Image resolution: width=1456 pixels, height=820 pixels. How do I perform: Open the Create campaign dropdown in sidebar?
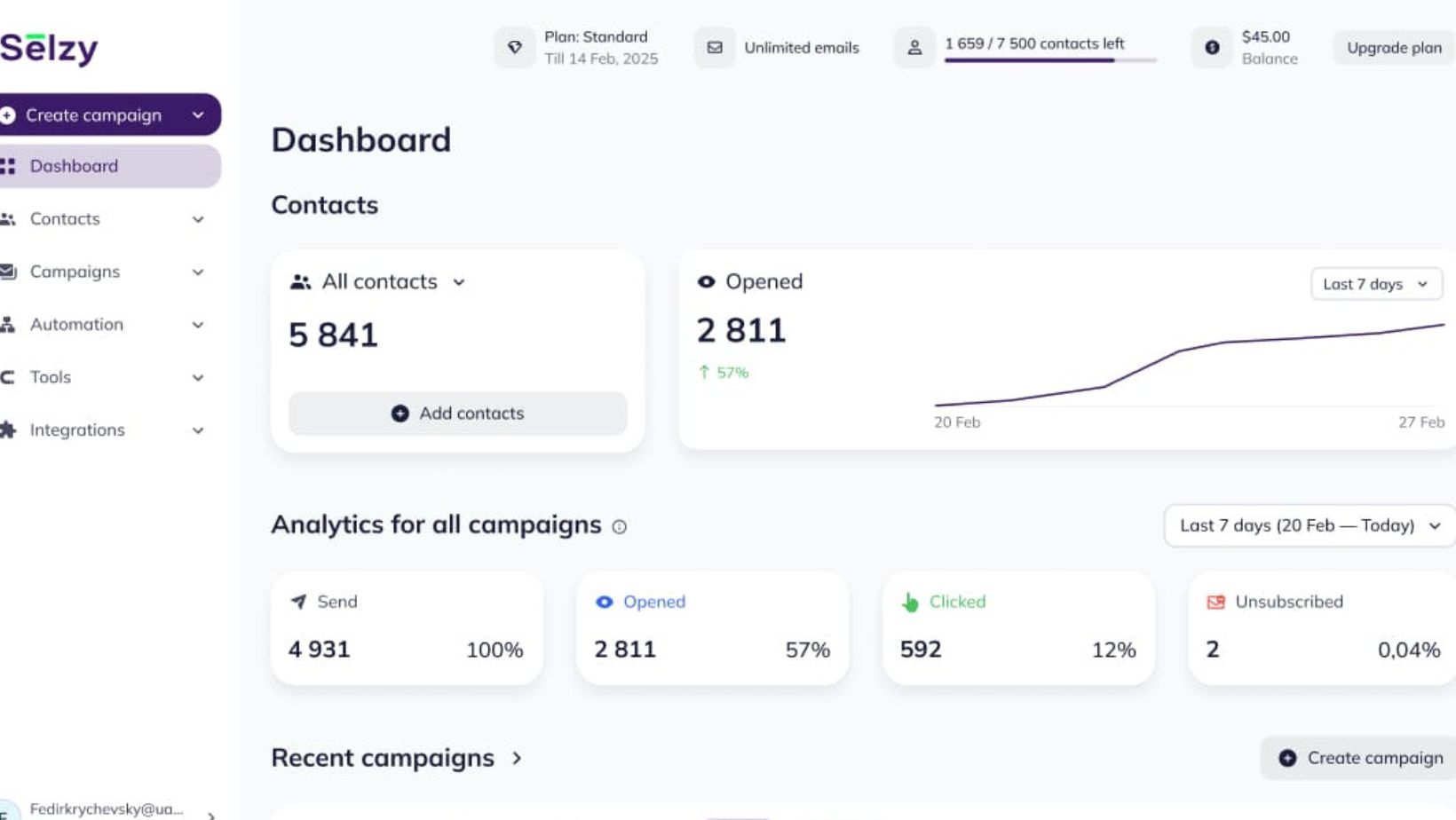(198, 115)
